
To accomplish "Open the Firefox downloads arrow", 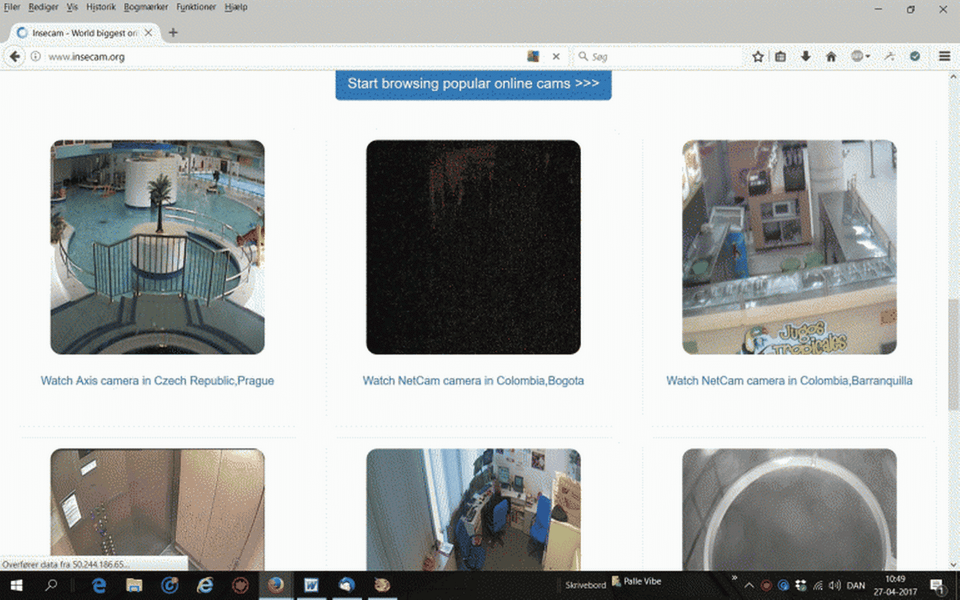I will point(806,57).
